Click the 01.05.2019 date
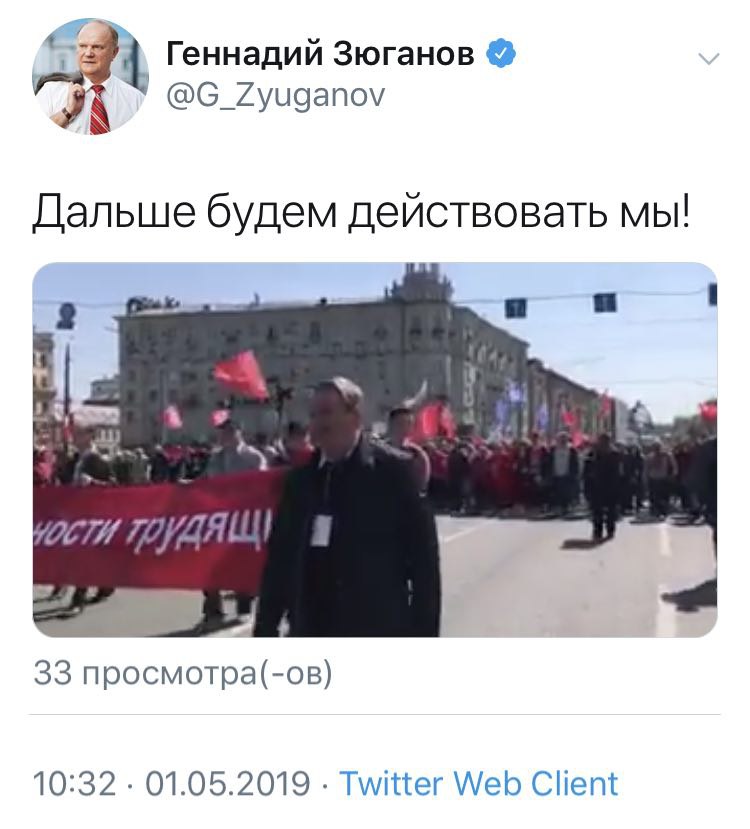The width and height of the screenshot is (750, 829). 227,784
